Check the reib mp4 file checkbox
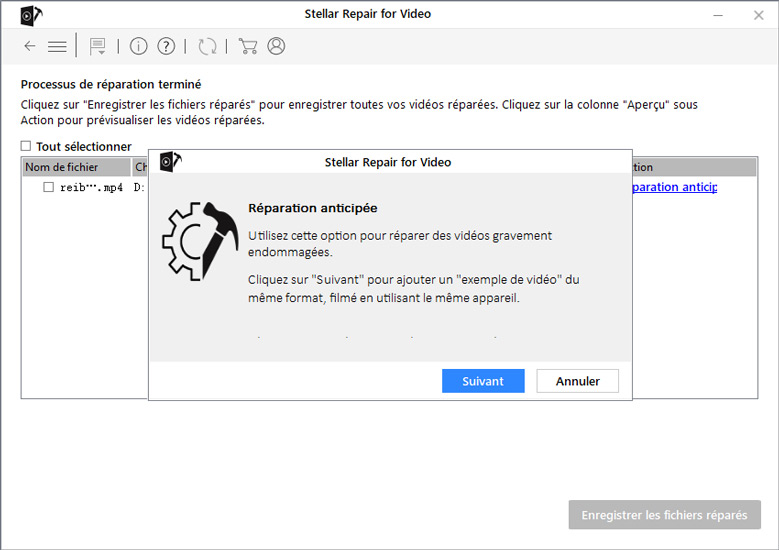 tap(48, 187)
